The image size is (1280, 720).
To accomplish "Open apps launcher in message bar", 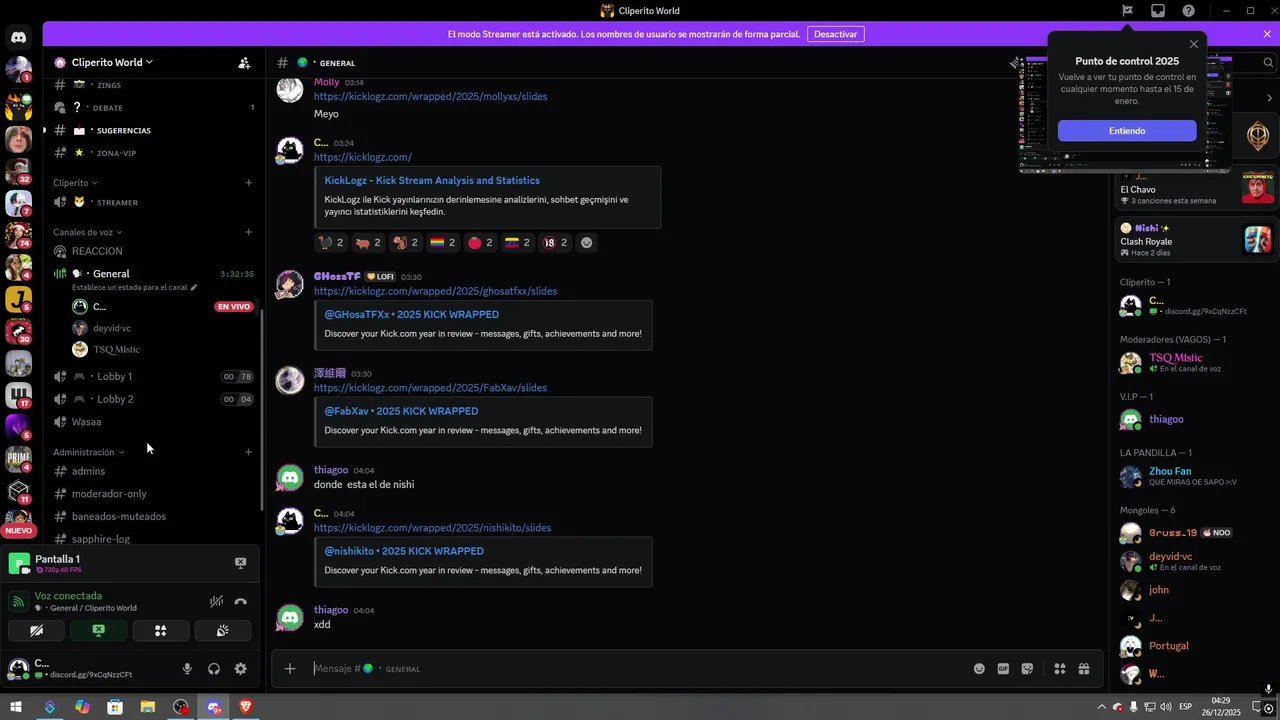I will (x=1059, y=669).
